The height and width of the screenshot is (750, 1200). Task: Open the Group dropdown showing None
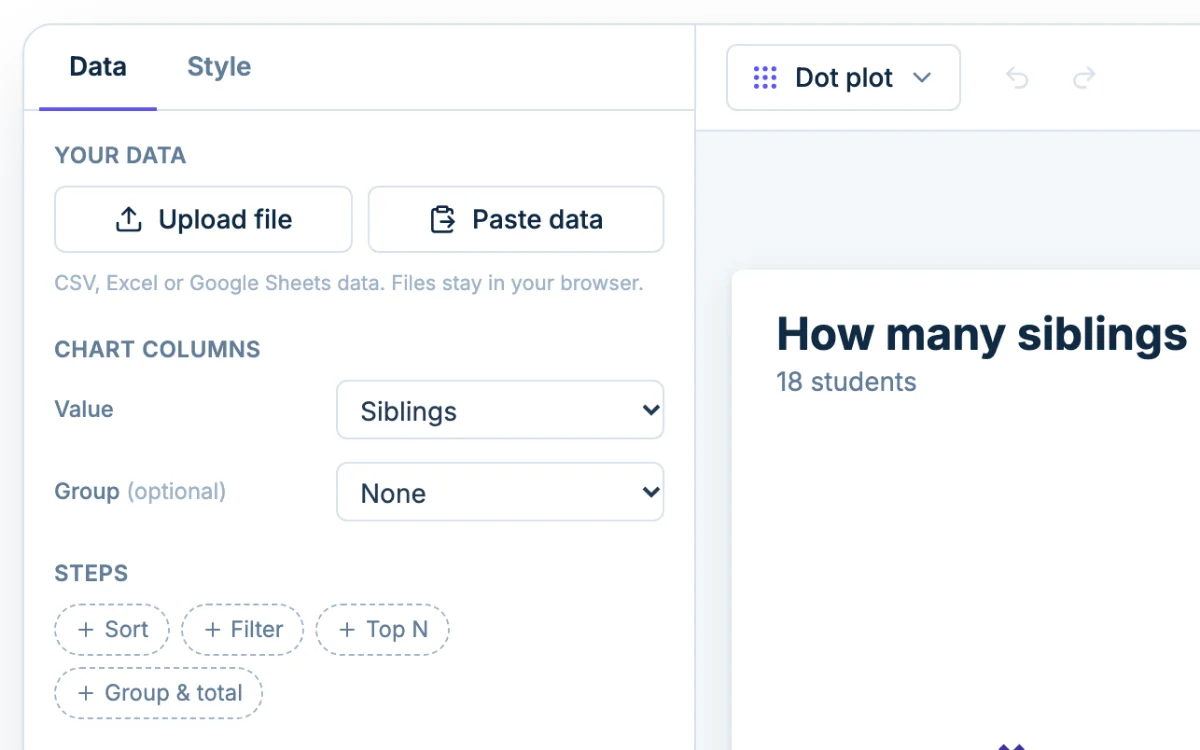coord(500,492)
